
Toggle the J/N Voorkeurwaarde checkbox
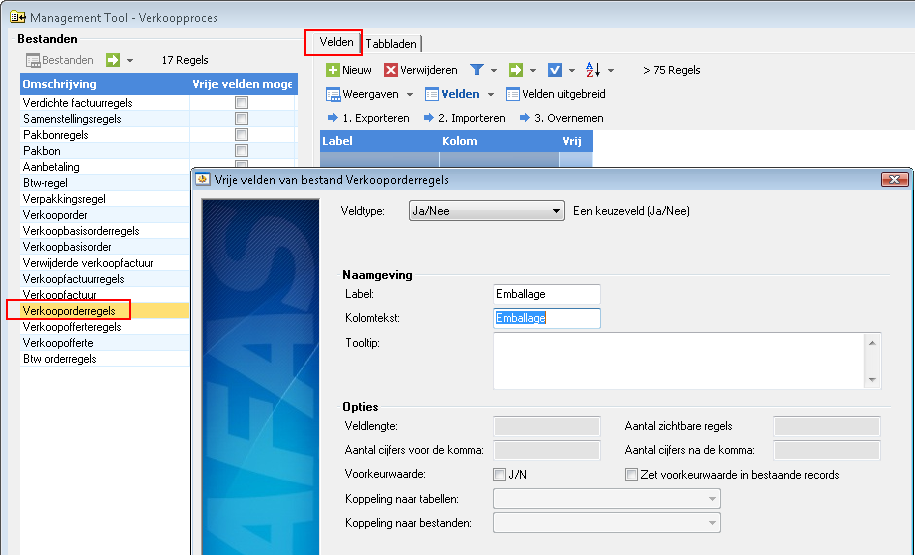pyautogui.click(x=500, y=474)
